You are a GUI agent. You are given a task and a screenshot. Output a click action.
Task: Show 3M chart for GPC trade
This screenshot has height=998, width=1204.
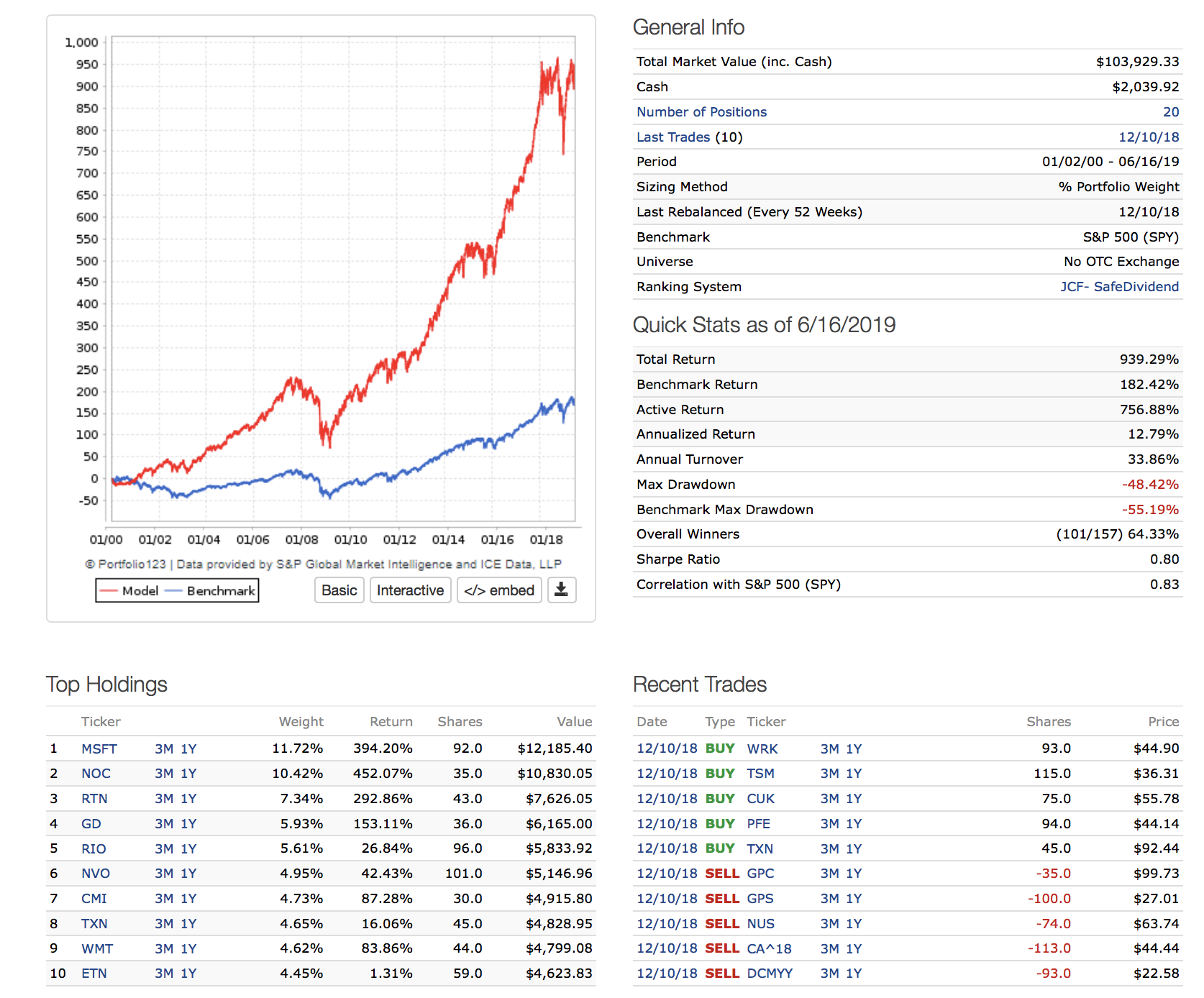[x=829, y=874]
